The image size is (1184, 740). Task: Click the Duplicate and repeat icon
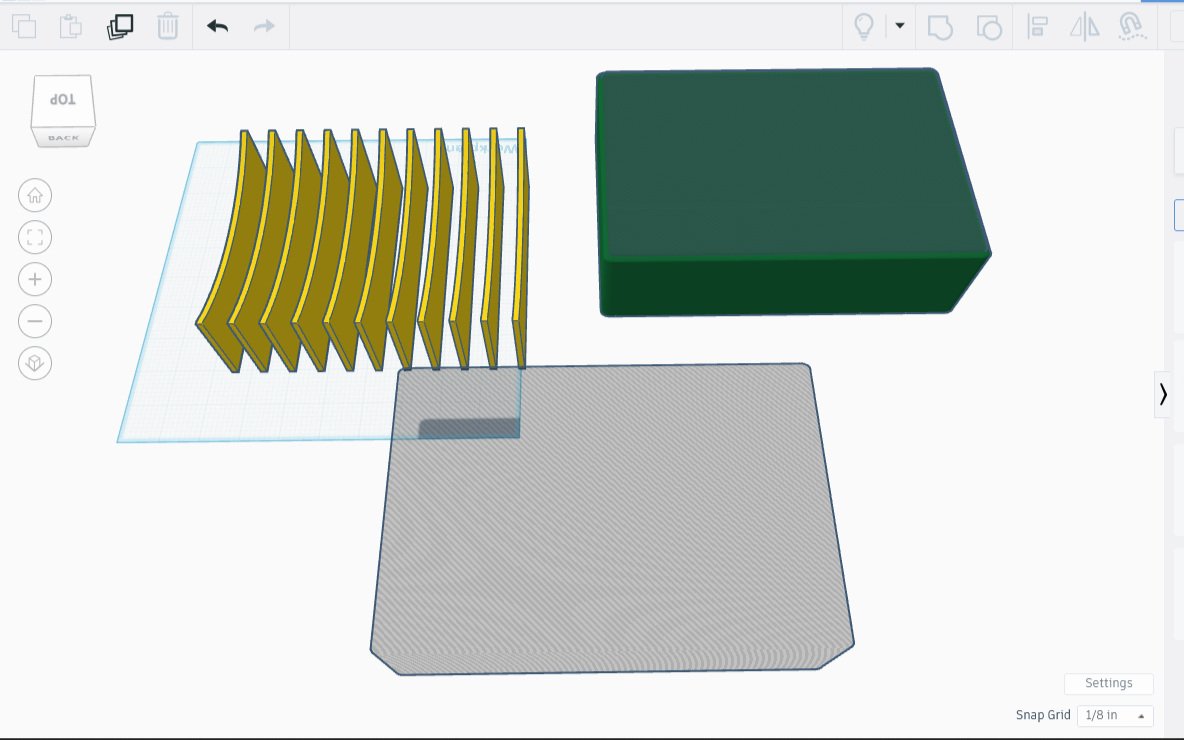pyautogui.click(x=120, y=26)
